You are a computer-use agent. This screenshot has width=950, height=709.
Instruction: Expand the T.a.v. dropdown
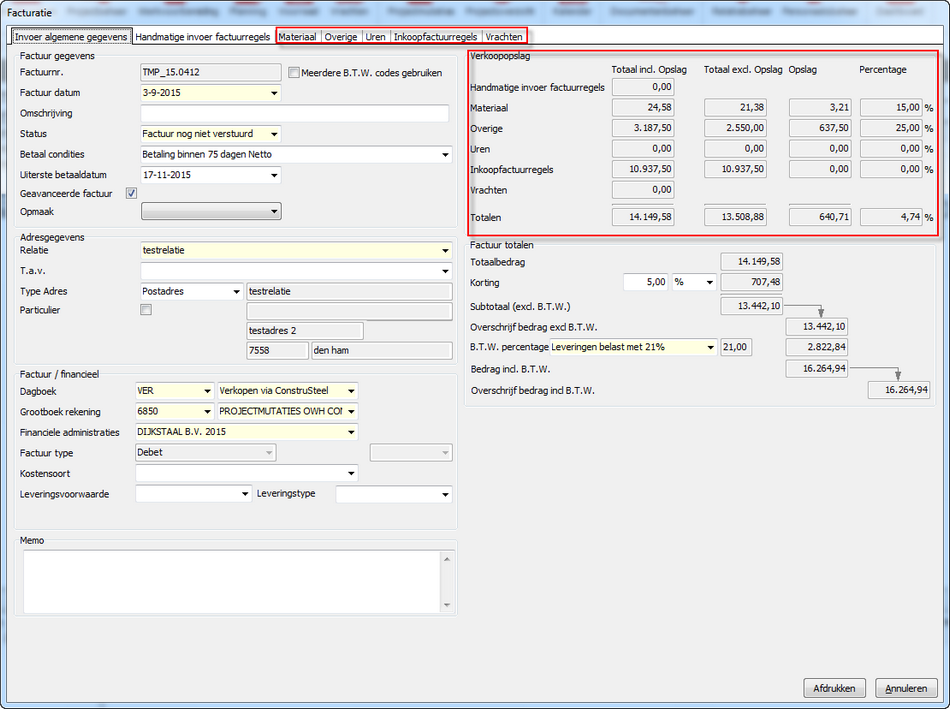pyautogui.click(x=445, y=271)
